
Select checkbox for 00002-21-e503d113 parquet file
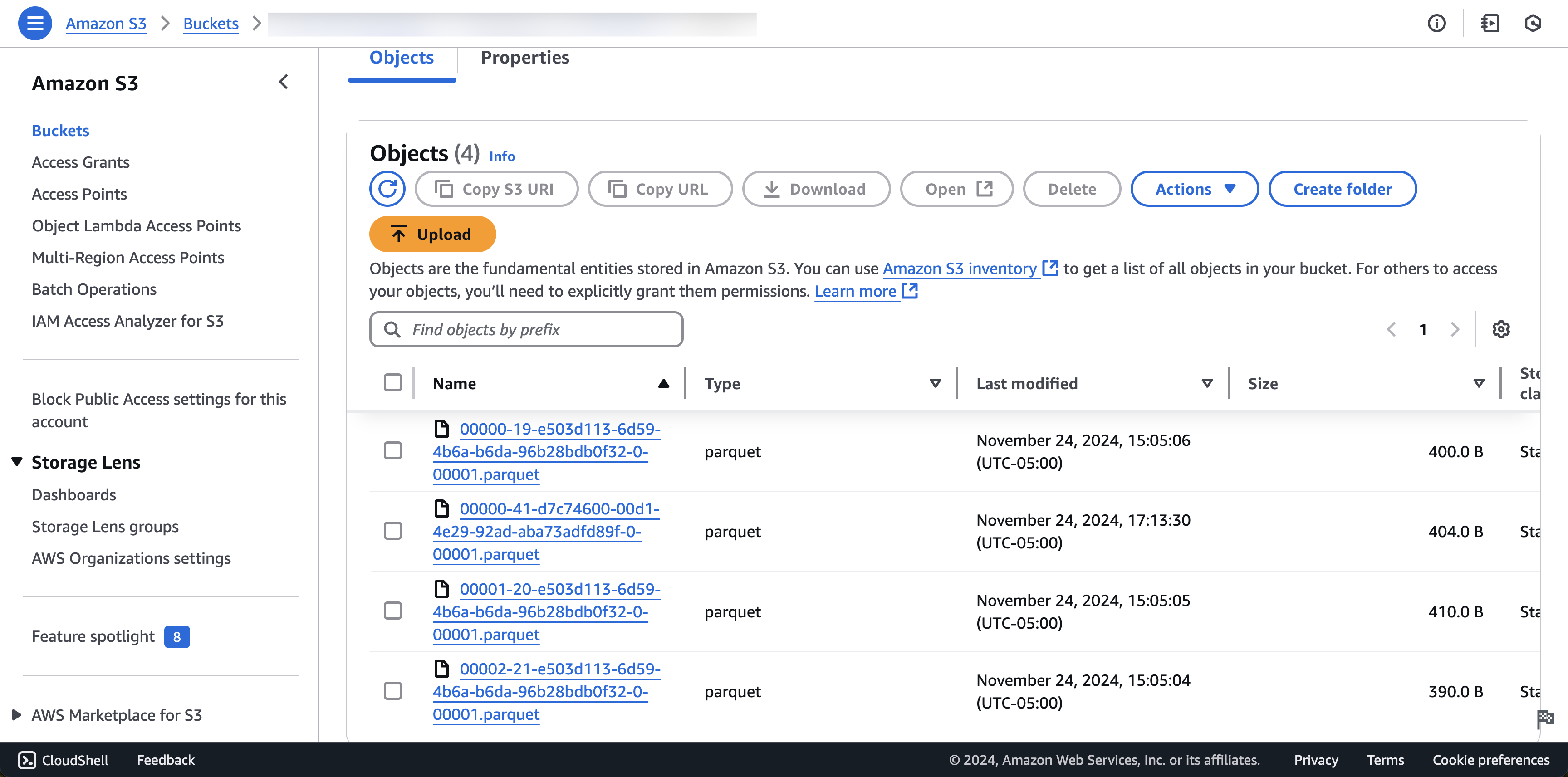(x=392, y=691)
